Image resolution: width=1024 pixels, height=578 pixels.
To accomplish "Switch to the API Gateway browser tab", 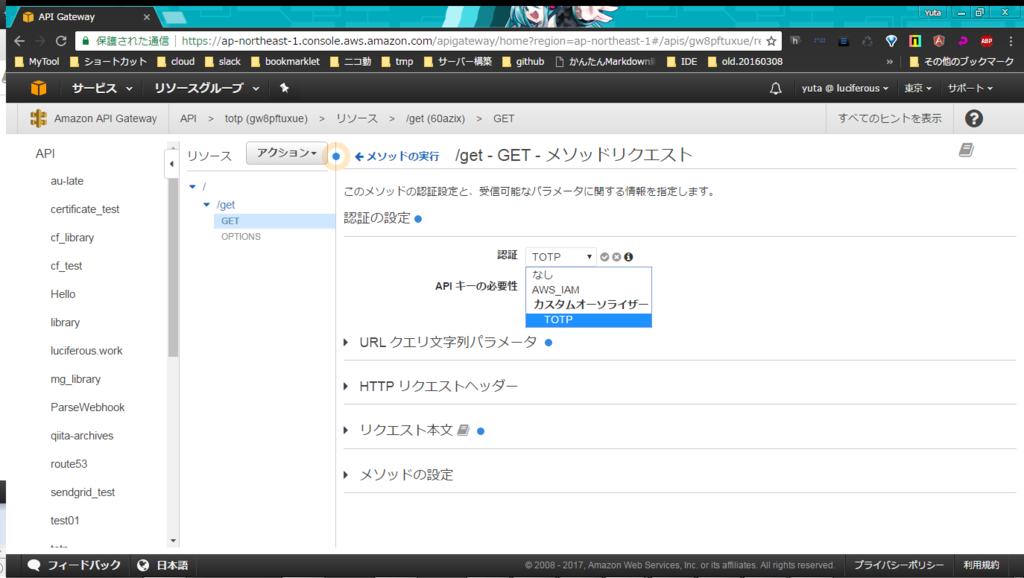I will [85, 16].
